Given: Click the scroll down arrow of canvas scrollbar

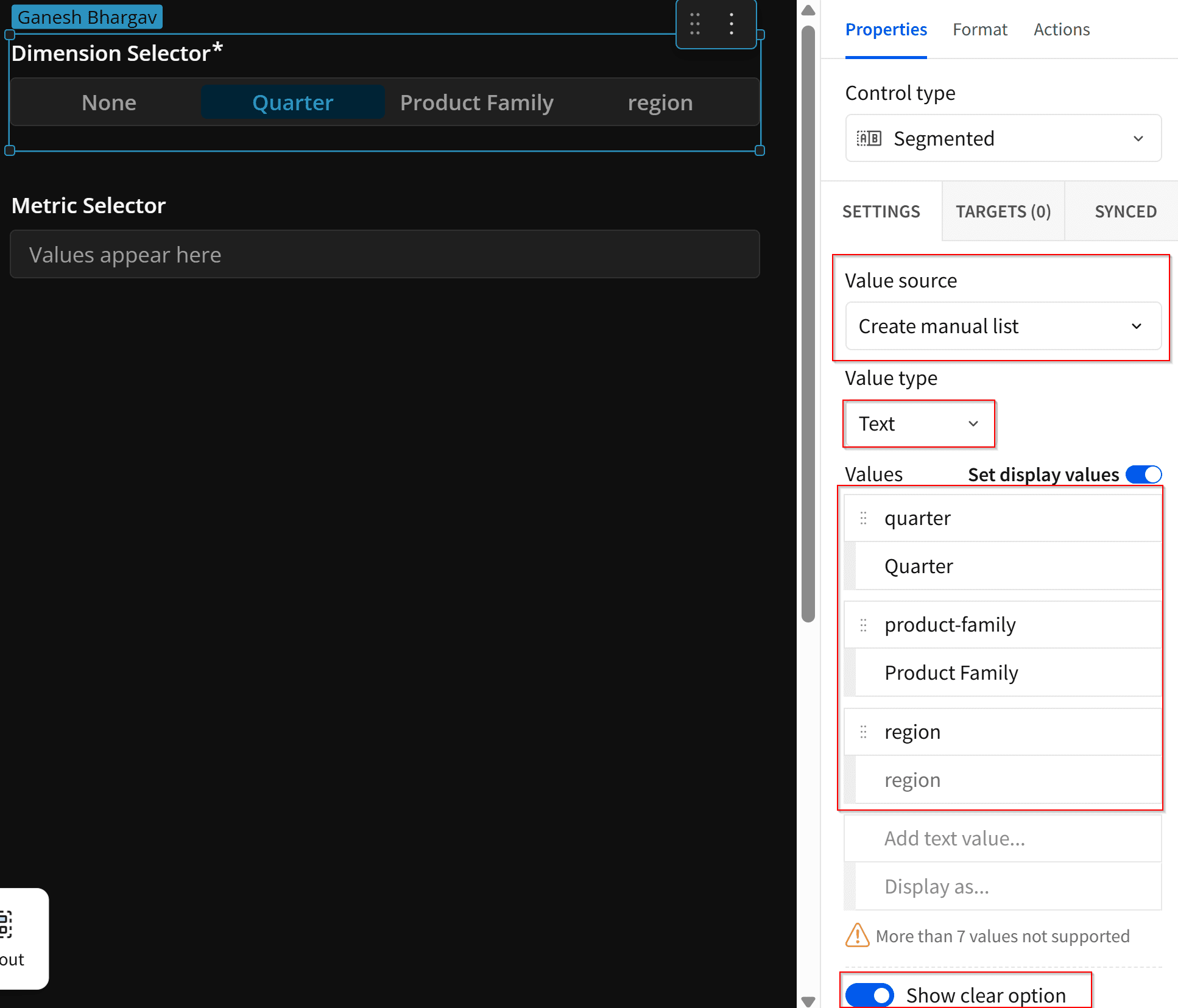Looking at the screenshot, I should 808,1001.
